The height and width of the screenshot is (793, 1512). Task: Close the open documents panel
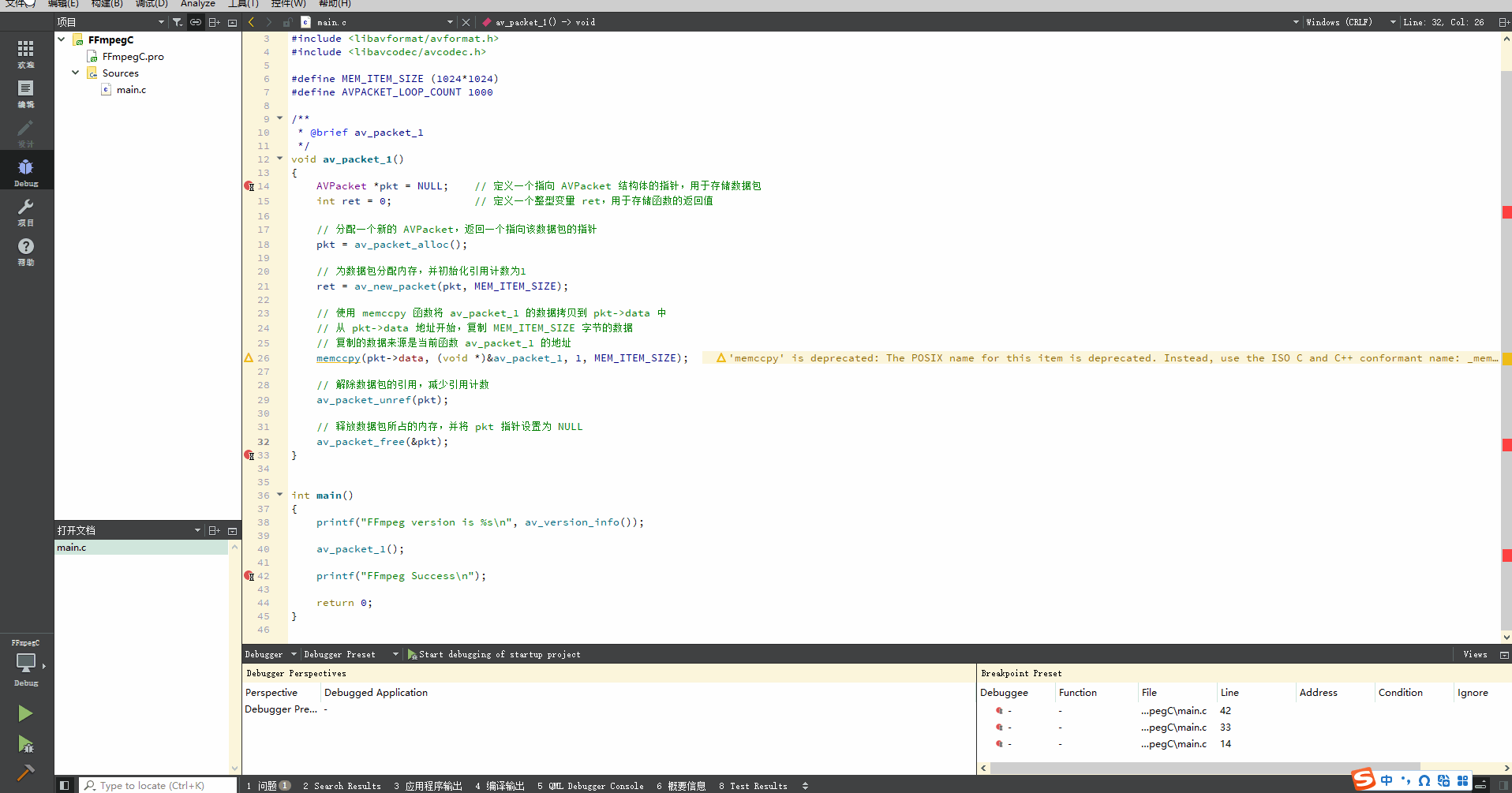click(x=232, y=530)
